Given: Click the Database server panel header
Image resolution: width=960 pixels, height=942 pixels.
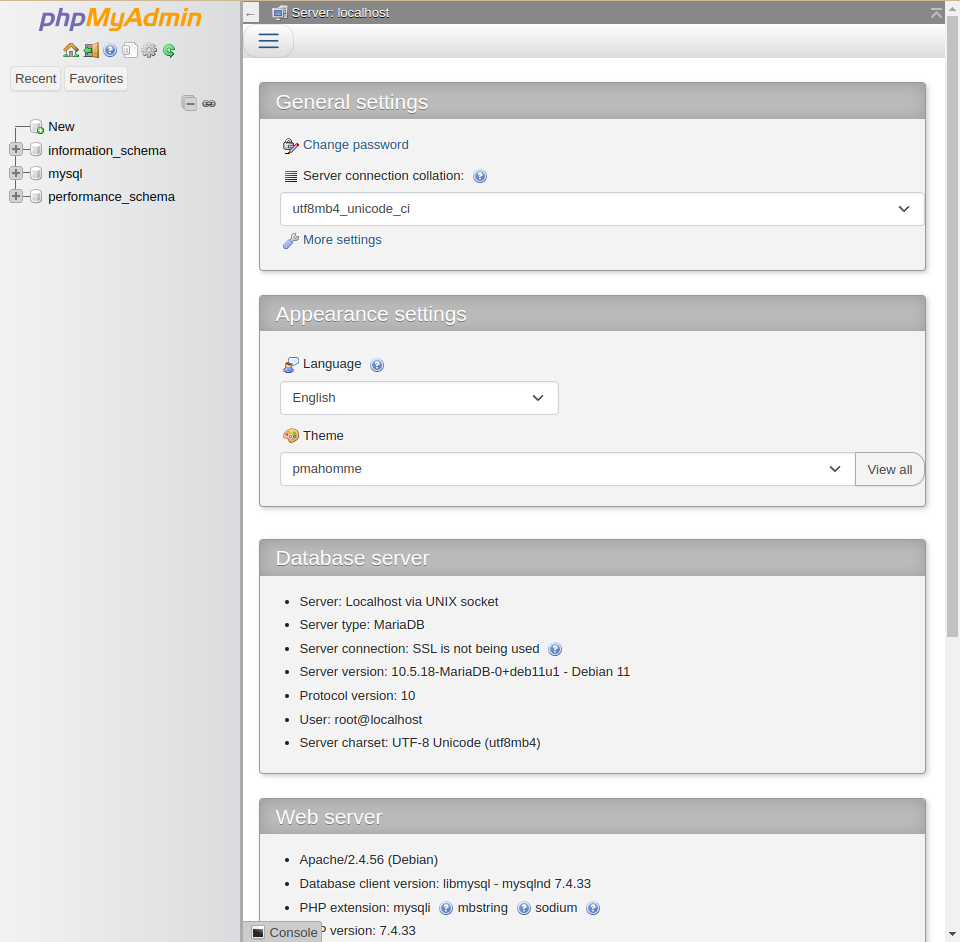Looking at the screenshot, I should [x=592, y=558].
